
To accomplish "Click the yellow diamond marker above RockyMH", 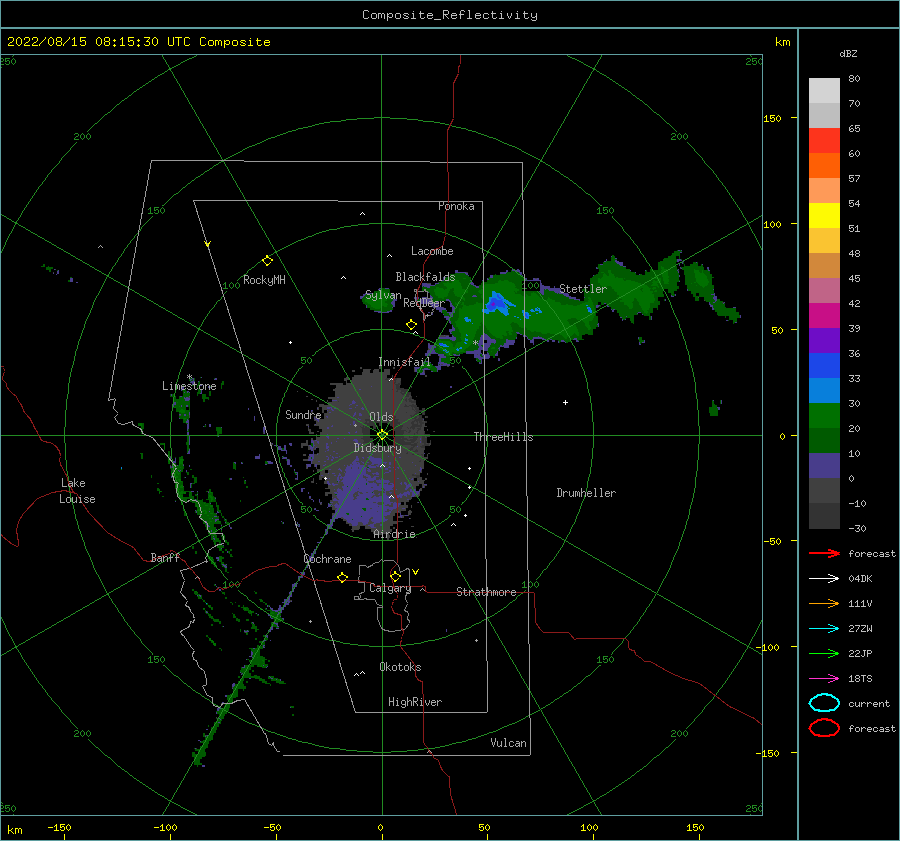I will (x=267, y=261).
